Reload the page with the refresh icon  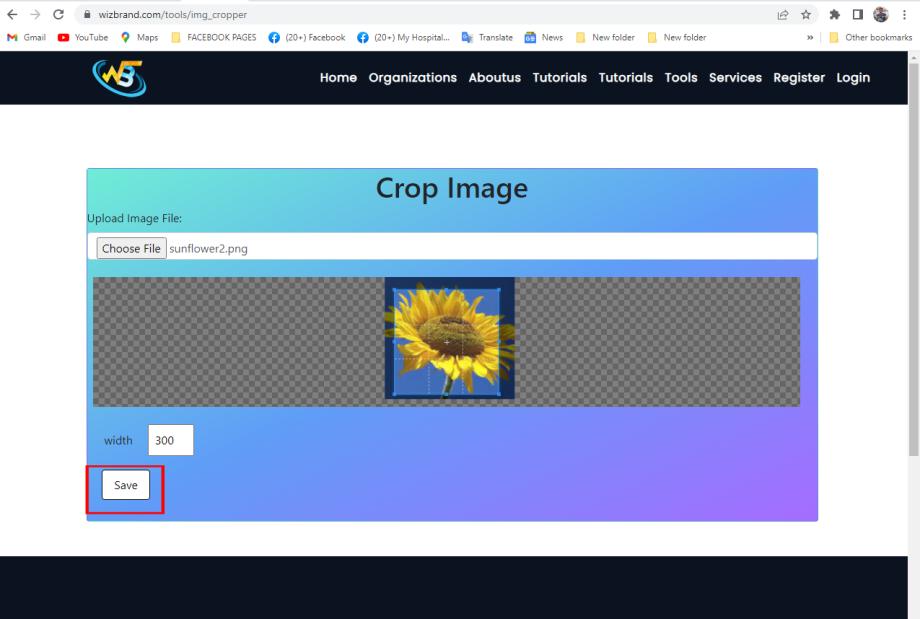[x=58, y=15]
